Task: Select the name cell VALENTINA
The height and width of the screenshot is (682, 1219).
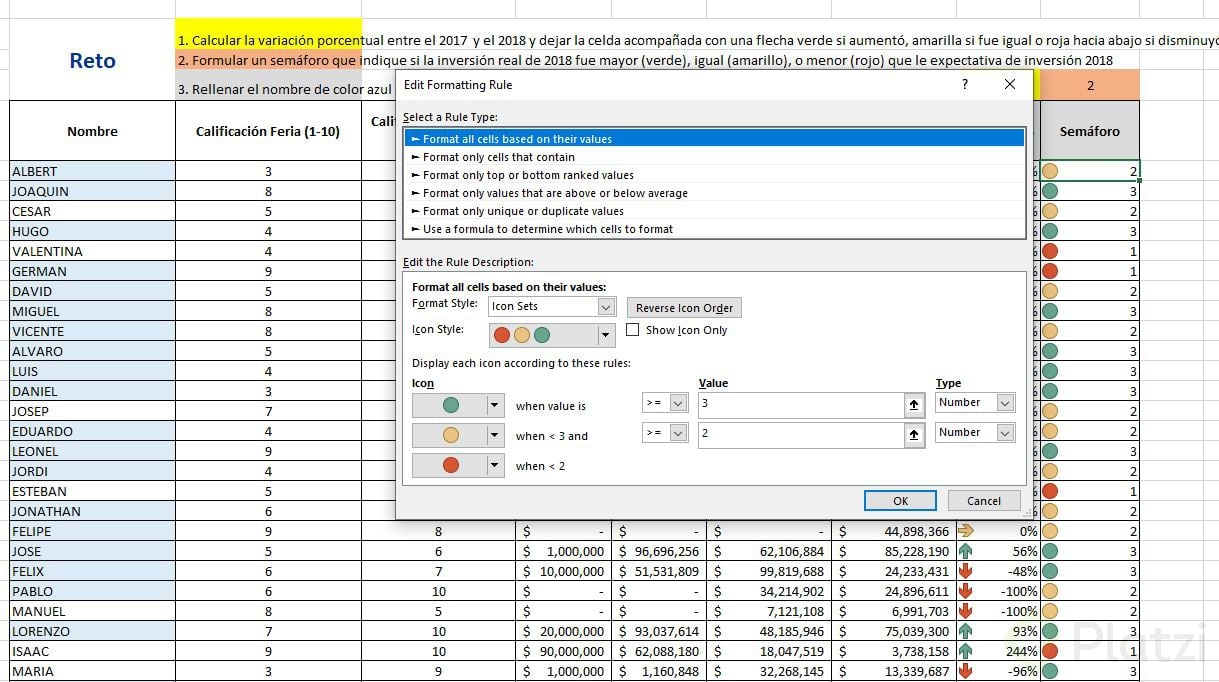Action: pyautogui.click(x=92, y=251)
